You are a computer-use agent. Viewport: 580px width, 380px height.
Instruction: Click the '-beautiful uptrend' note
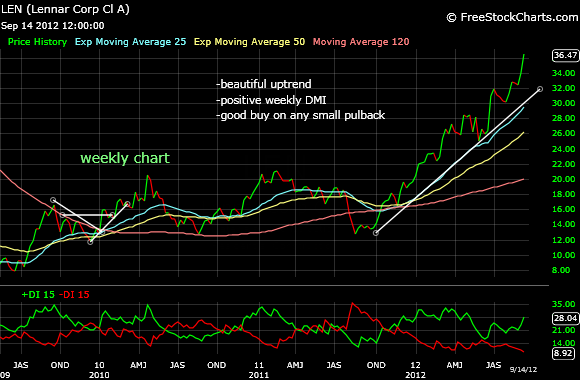click(263, 84)
